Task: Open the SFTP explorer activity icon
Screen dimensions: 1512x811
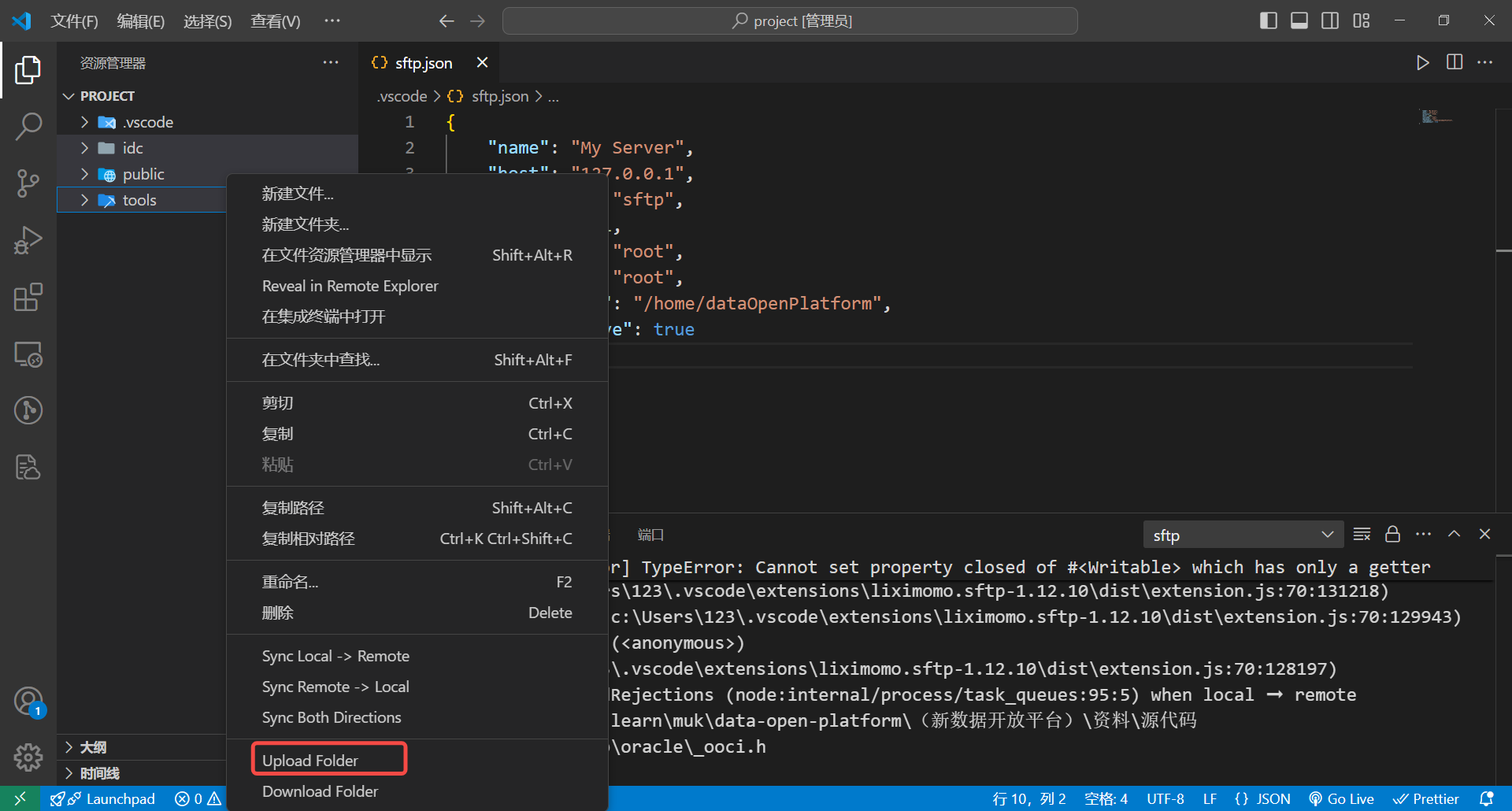Action: pos(28,467)
